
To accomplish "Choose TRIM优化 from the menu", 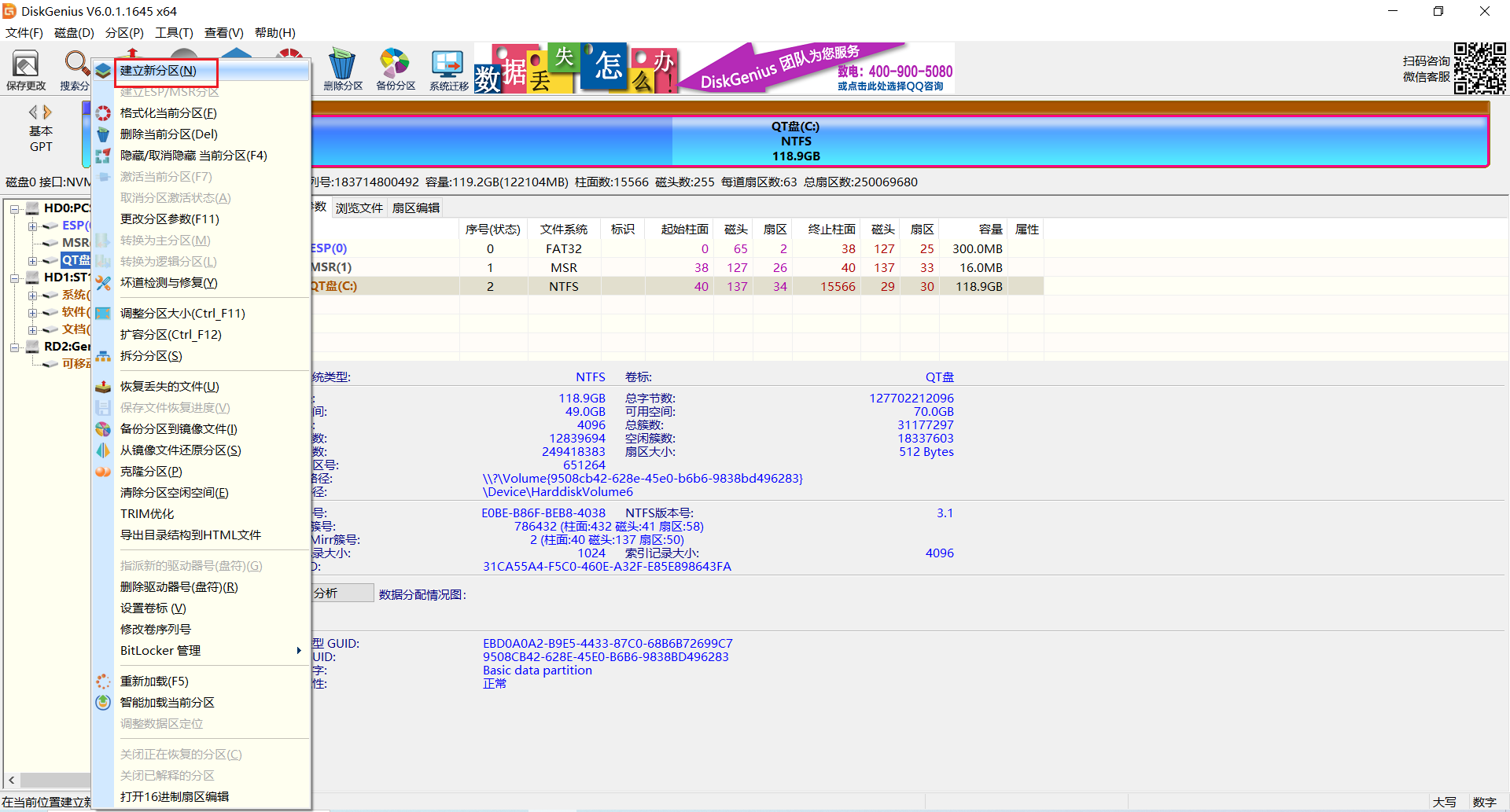I will click(x=201, y=514).
